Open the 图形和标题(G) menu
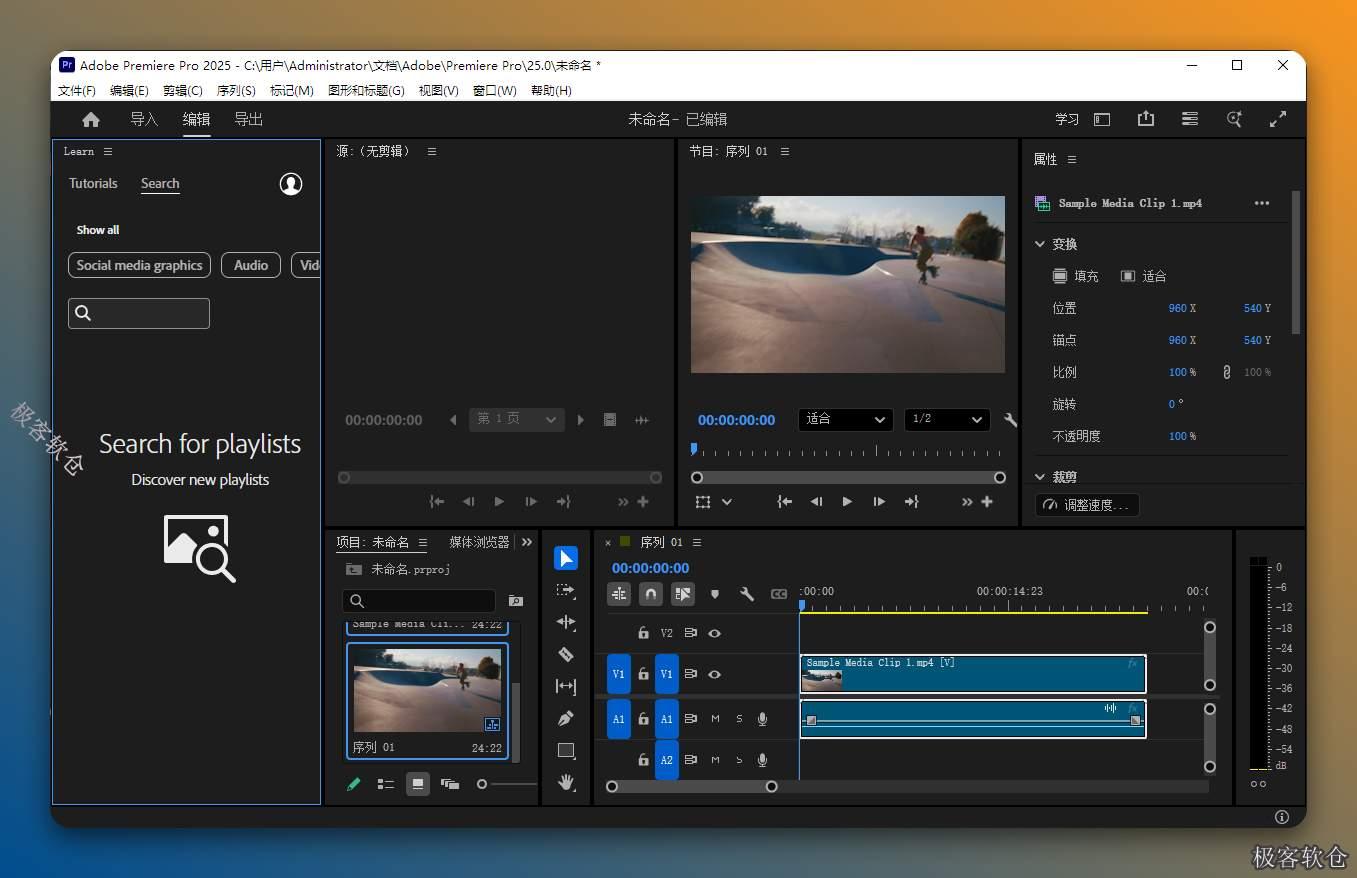Screen dimensions: 1357x878 [x=366, y=90]
